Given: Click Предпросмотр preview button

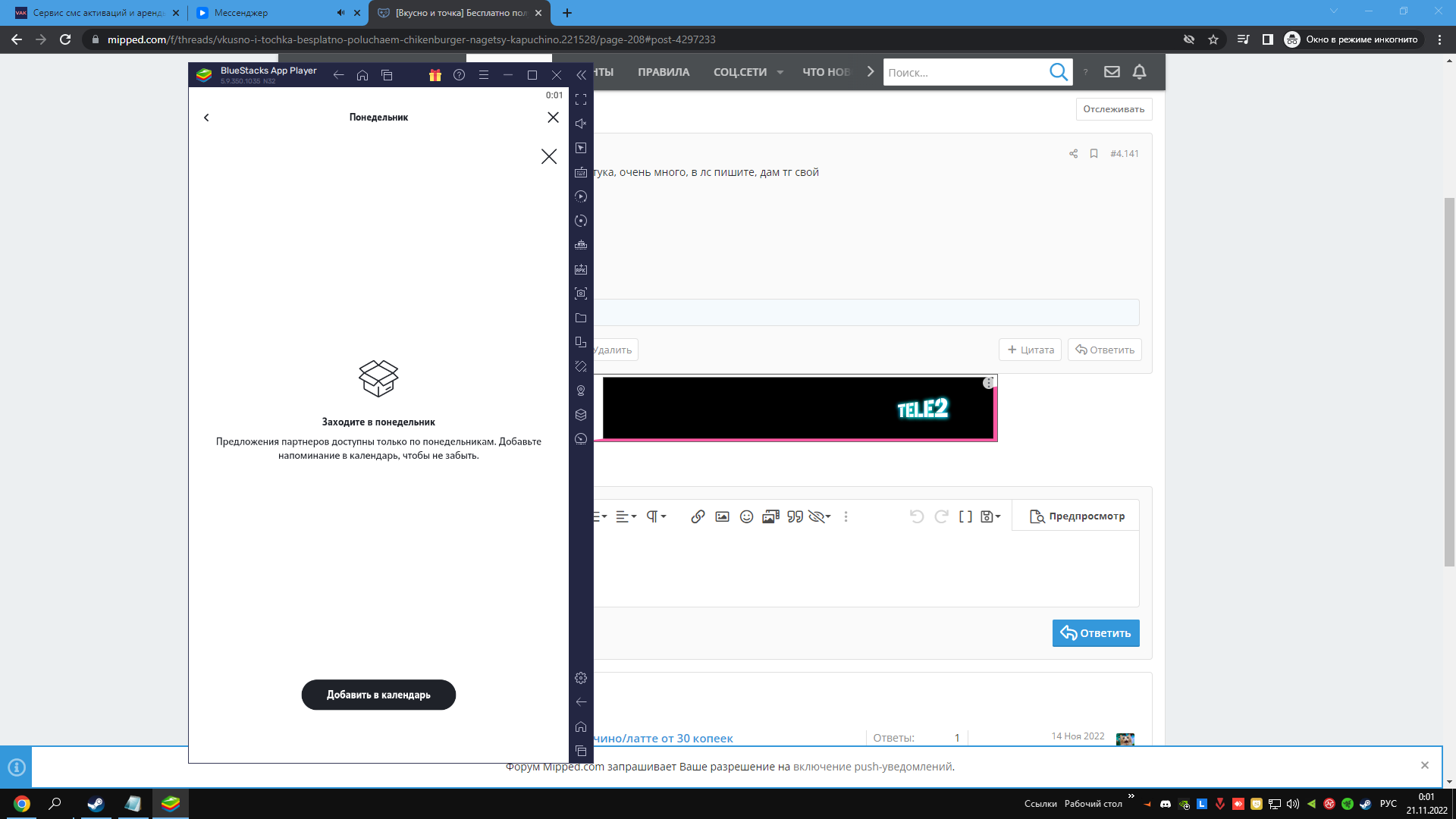Looking at the screenshot, I should [x=1077, y=516].
